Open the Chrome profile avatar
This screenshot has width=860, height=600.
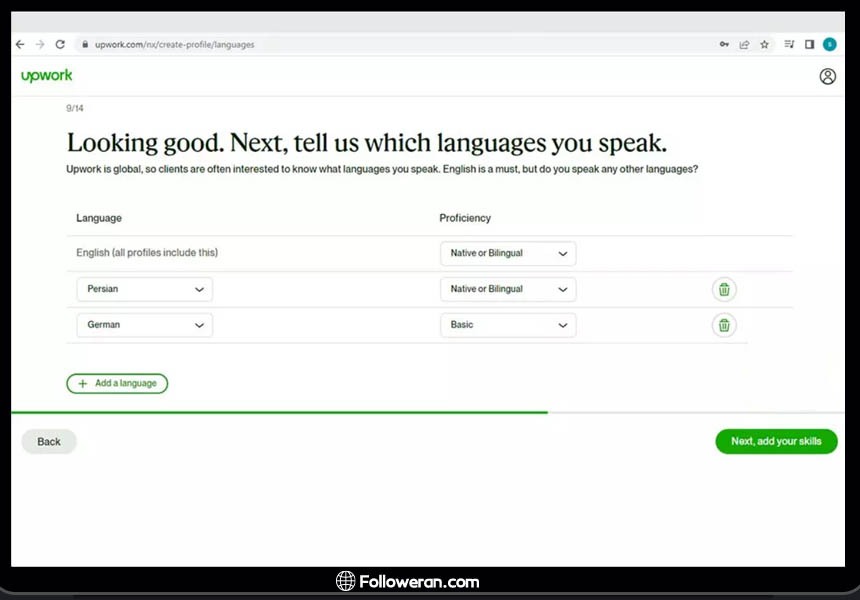click(x=829, y=44)
